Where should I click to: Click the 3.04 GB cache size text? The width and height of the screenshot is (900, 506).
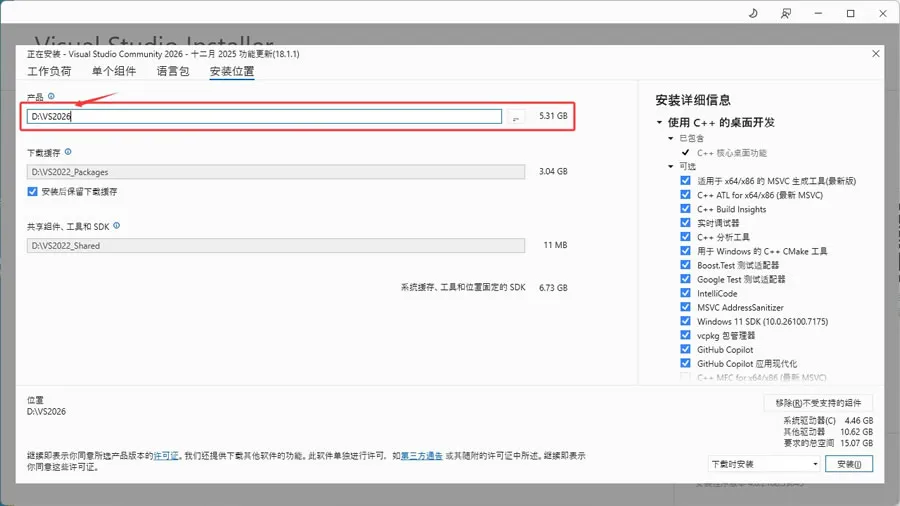click(553, 171)
